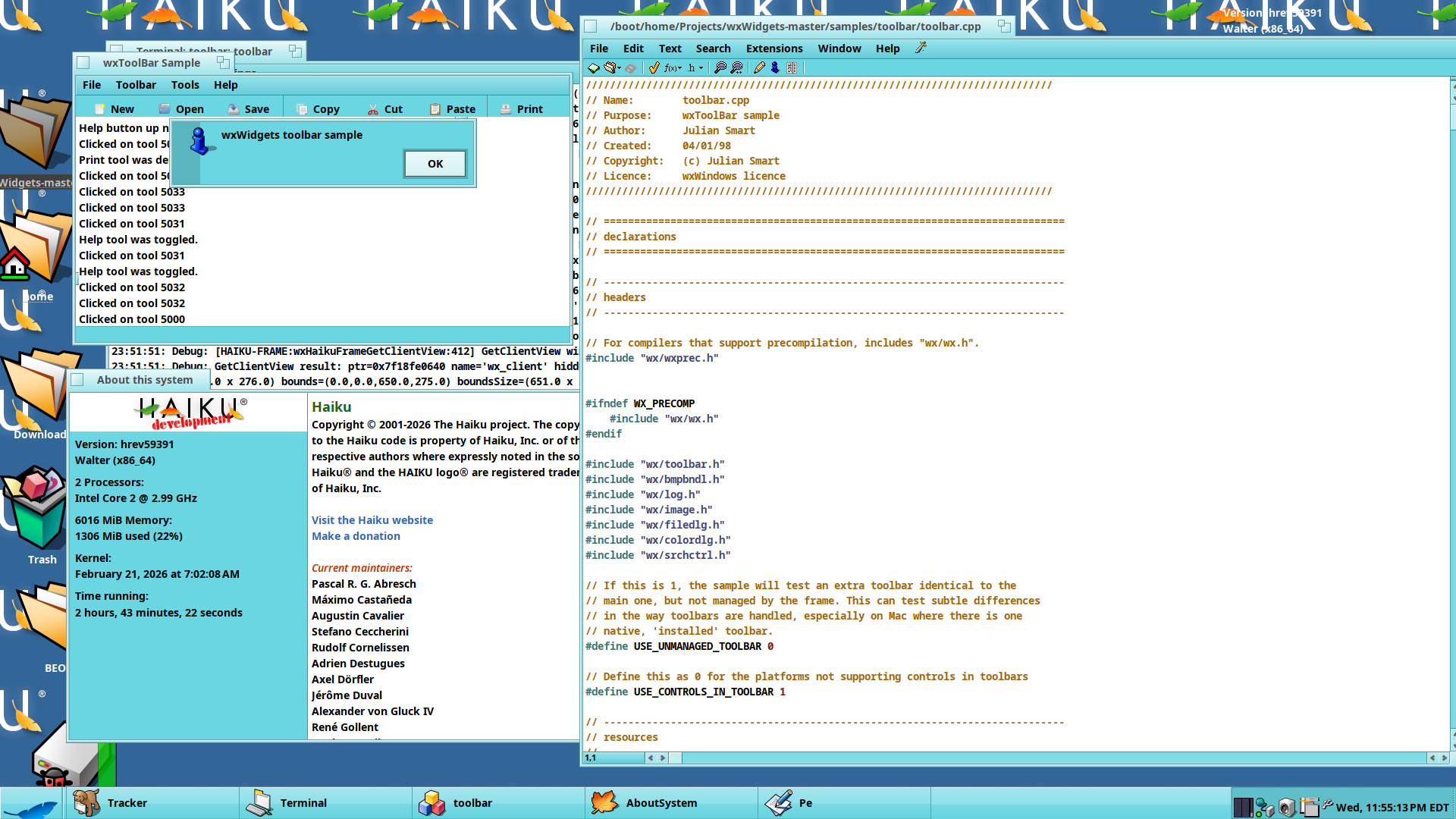The height and width of the screenshot is (819, 1456).
Task: Toggle the soft wrap column icon in Pe
Action: pyautogui.click(x=792, y=67)
